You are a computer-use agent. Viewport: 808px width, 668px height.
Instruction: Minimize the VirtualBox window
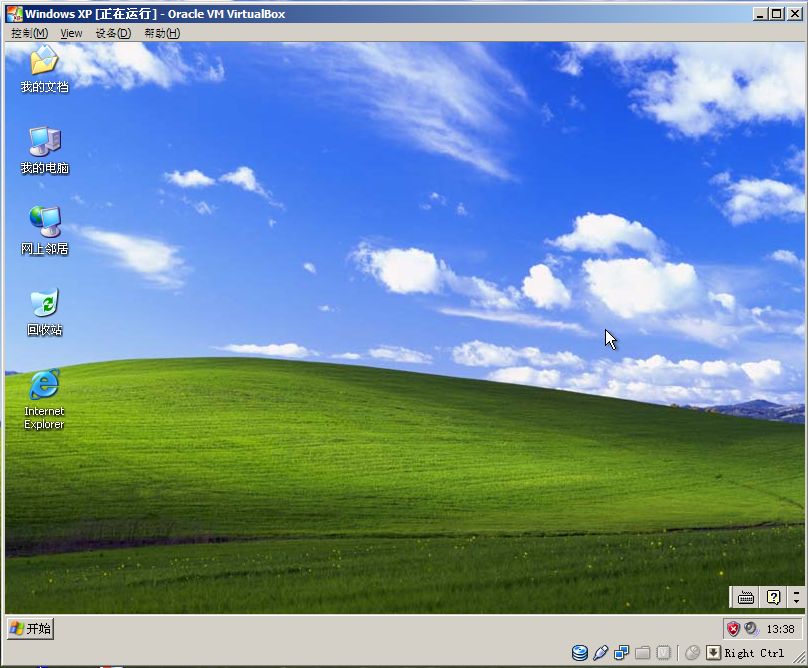(759, 14)
